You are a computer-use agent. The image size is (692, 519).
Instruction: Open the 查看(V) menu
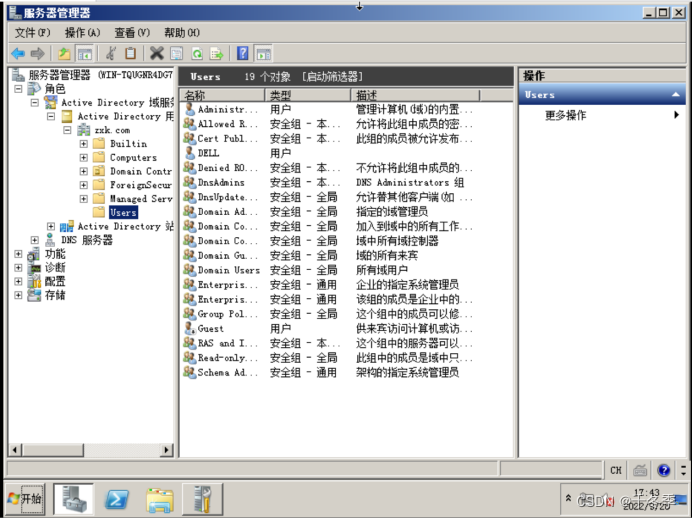coord(132,32)
